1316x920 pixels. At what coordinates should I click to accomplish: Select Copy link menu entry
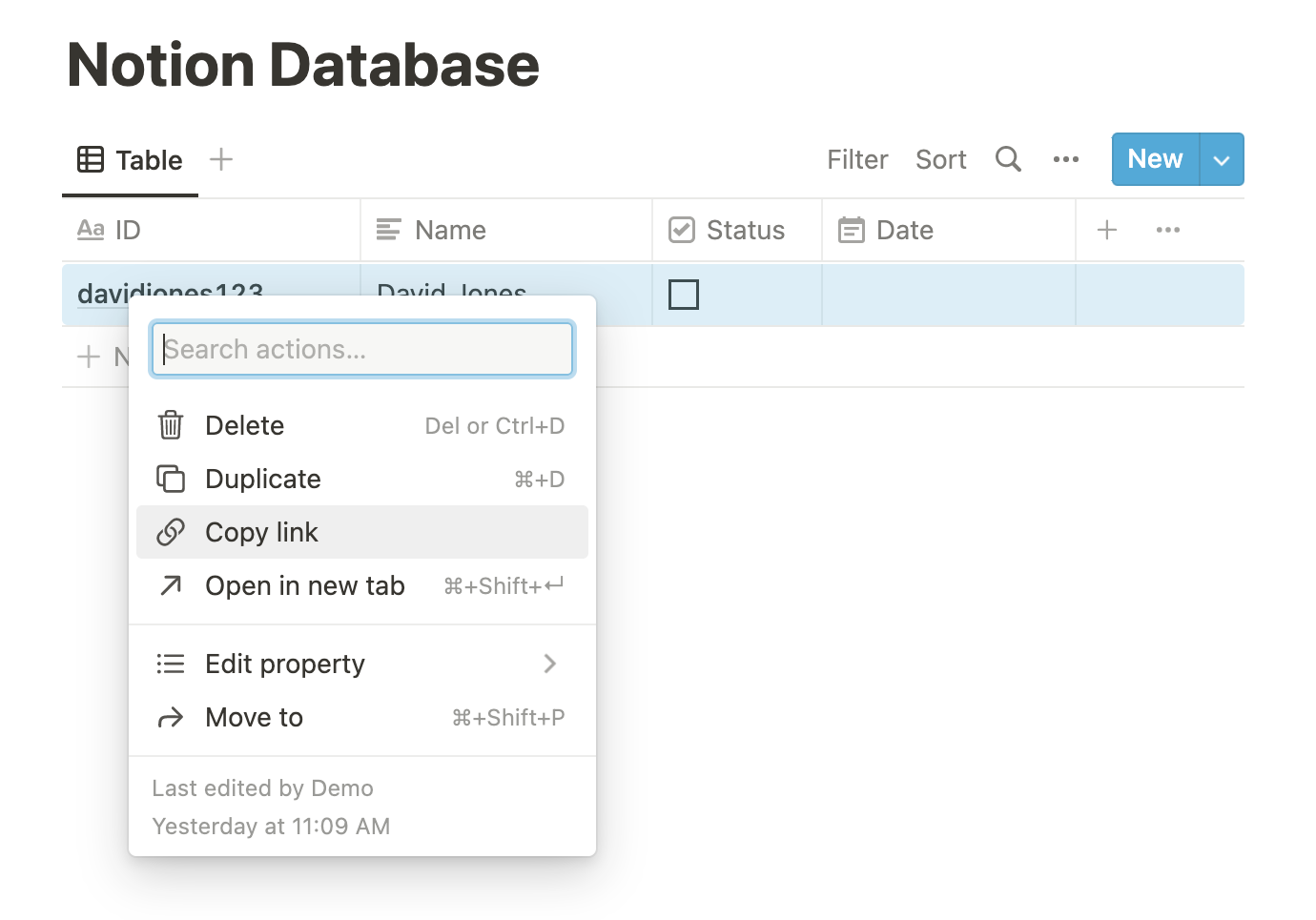point(362,532)
